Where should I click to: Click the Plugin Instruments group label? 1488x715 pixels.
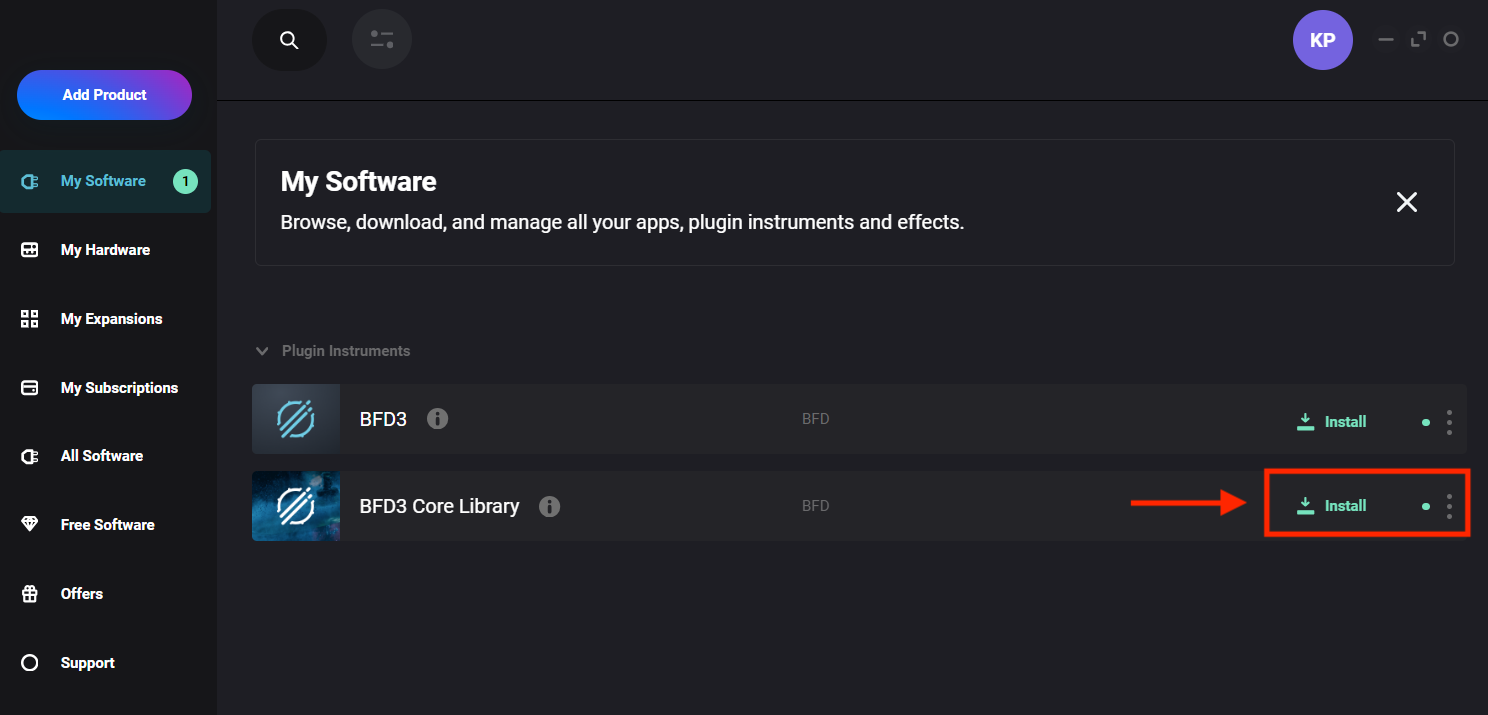346,351
